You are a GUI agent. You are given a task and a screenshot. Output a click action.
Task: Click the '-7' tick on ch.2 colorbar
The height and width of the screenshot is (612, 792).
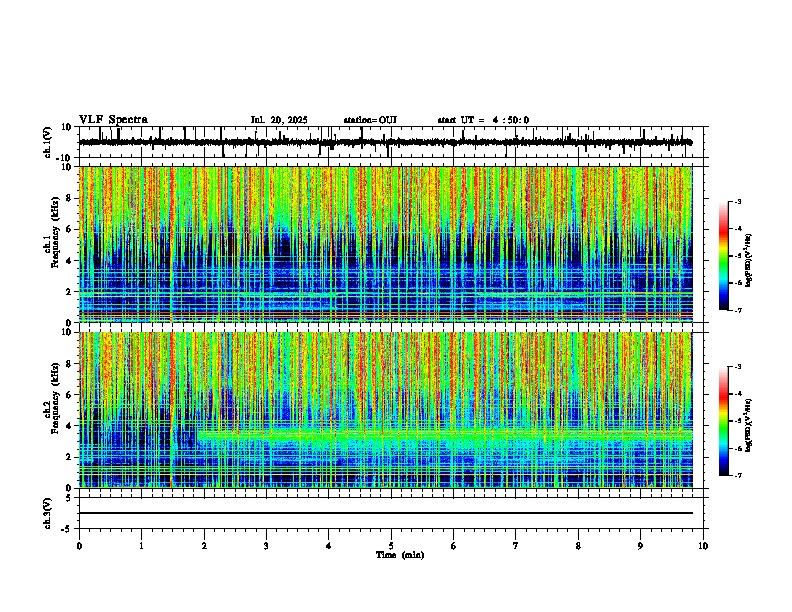click(x=737, y=475)
